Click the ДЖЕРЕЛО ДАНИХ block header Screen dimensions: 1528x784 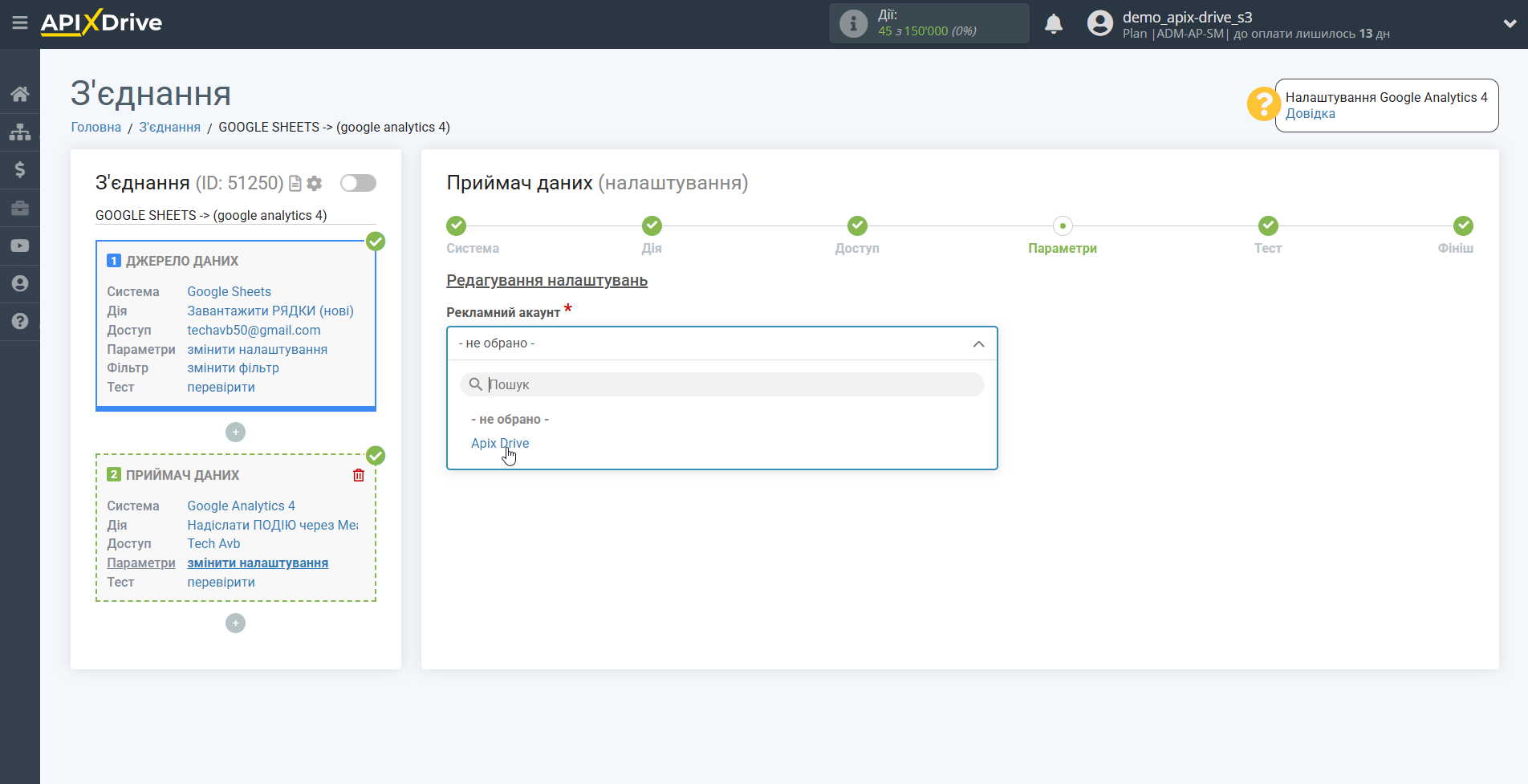(x=182, y=262)
